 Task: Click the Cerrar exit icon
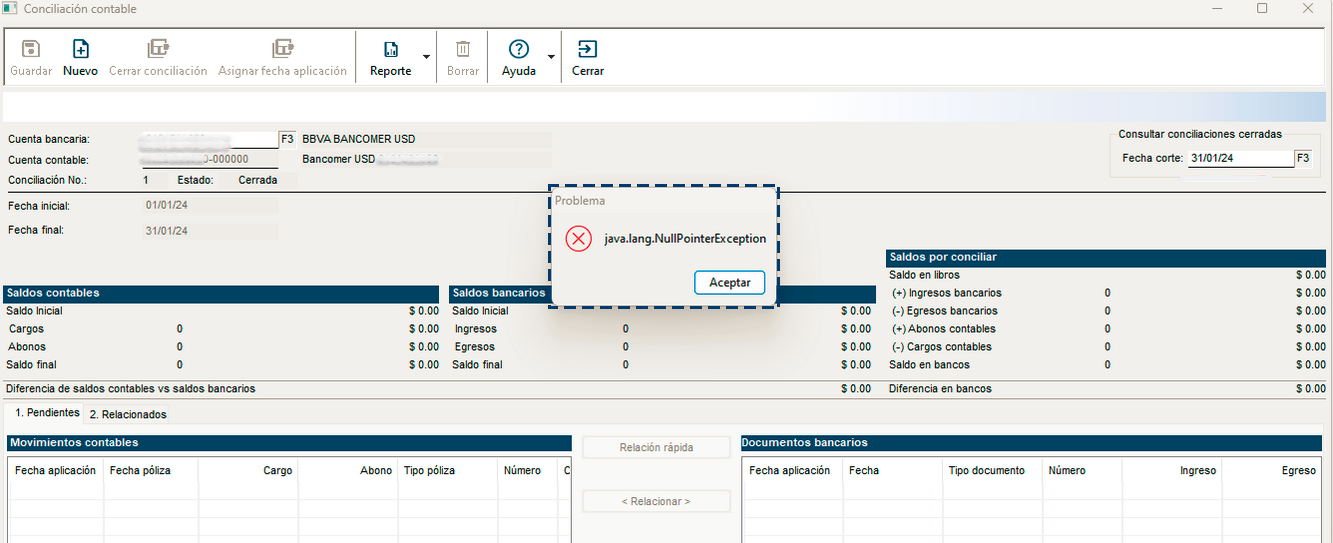588,49
